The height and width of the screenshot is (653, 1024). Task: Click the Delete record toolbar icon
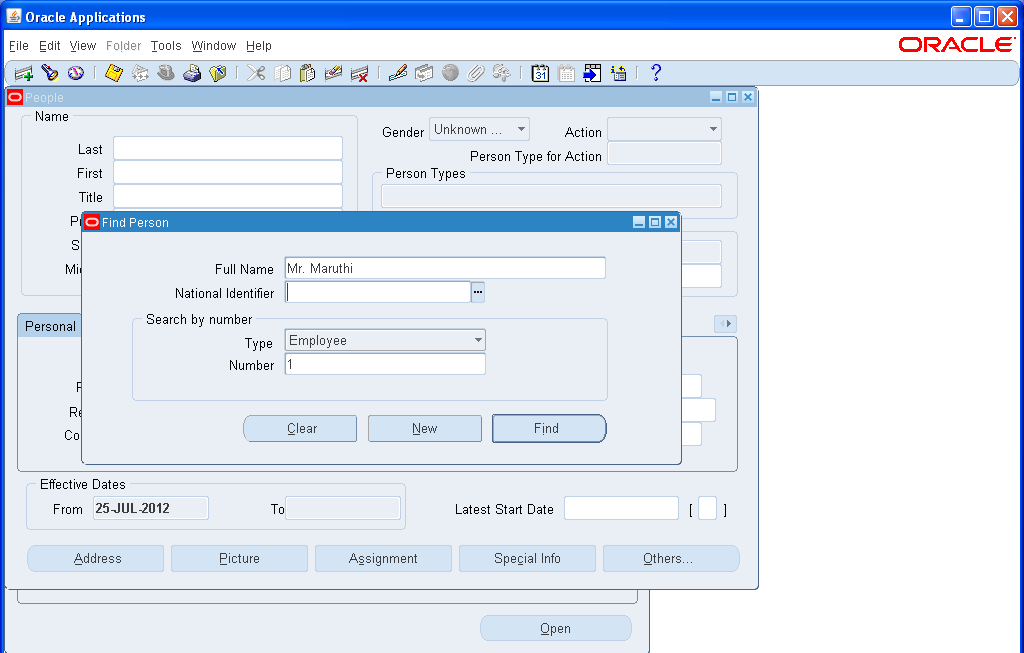[x=360, y=73]
